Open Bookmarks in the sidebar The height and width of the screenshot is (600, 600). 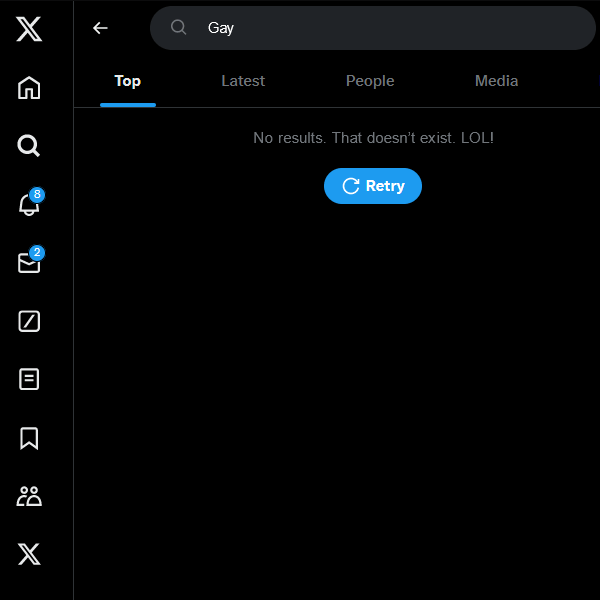point(29,438)
